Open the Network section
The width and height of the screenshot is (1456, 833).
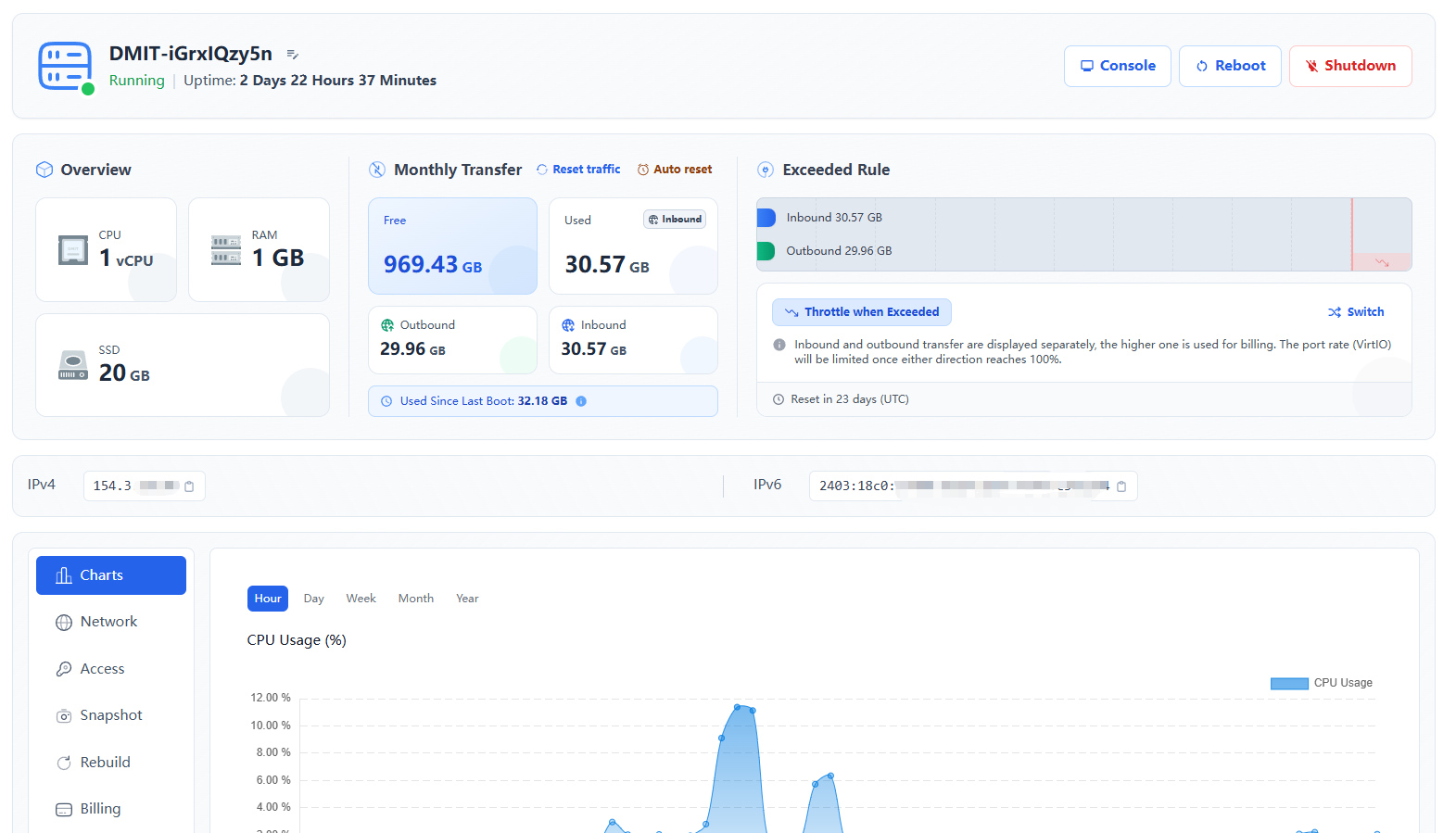click(111, 622)
